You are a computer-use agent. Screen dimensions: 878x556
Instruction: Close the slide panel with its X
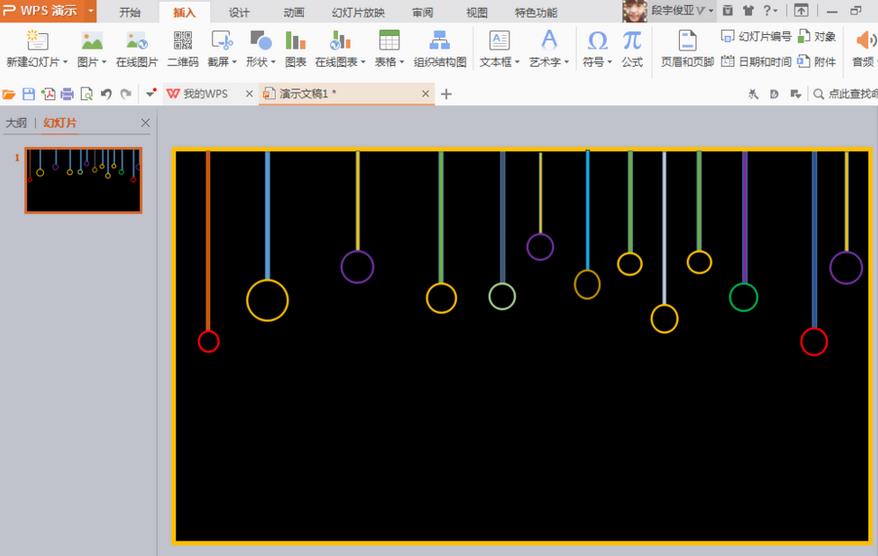[x=145, y=123]
